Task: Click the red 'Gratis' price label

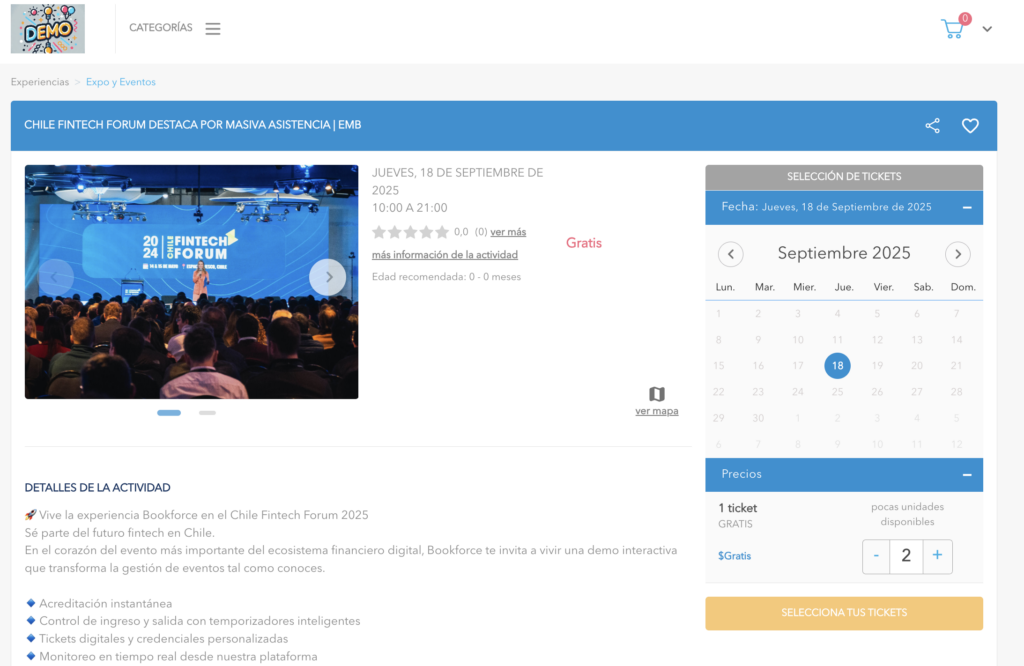Action: (x=584, y=243)
